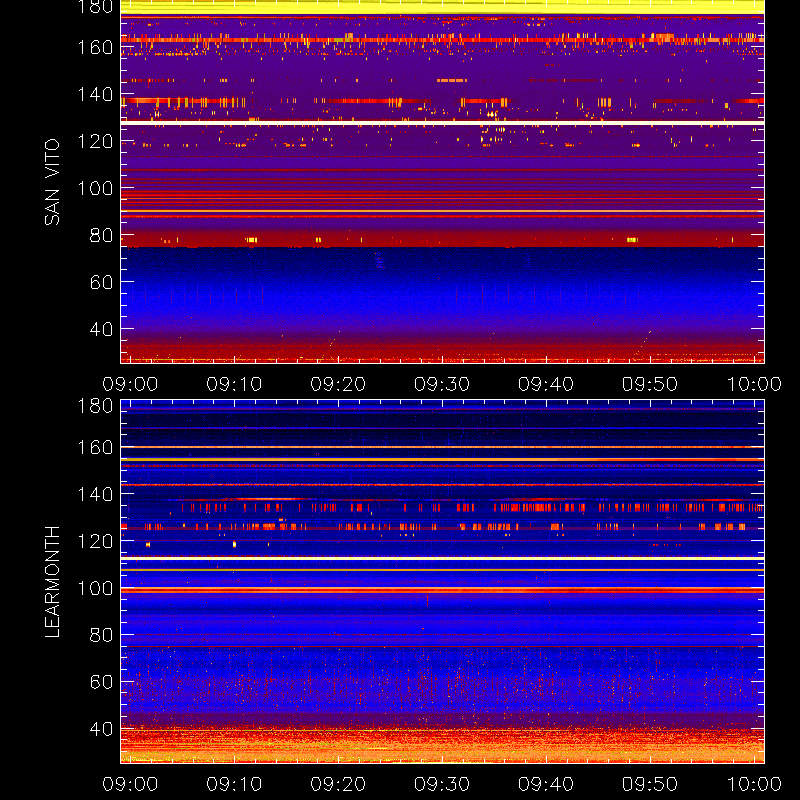Image resolution: width=800 pixels, height=800 pixels.
Task: Click inside the Learmonth spectrogram plot
Action: [x=442, y=582]
